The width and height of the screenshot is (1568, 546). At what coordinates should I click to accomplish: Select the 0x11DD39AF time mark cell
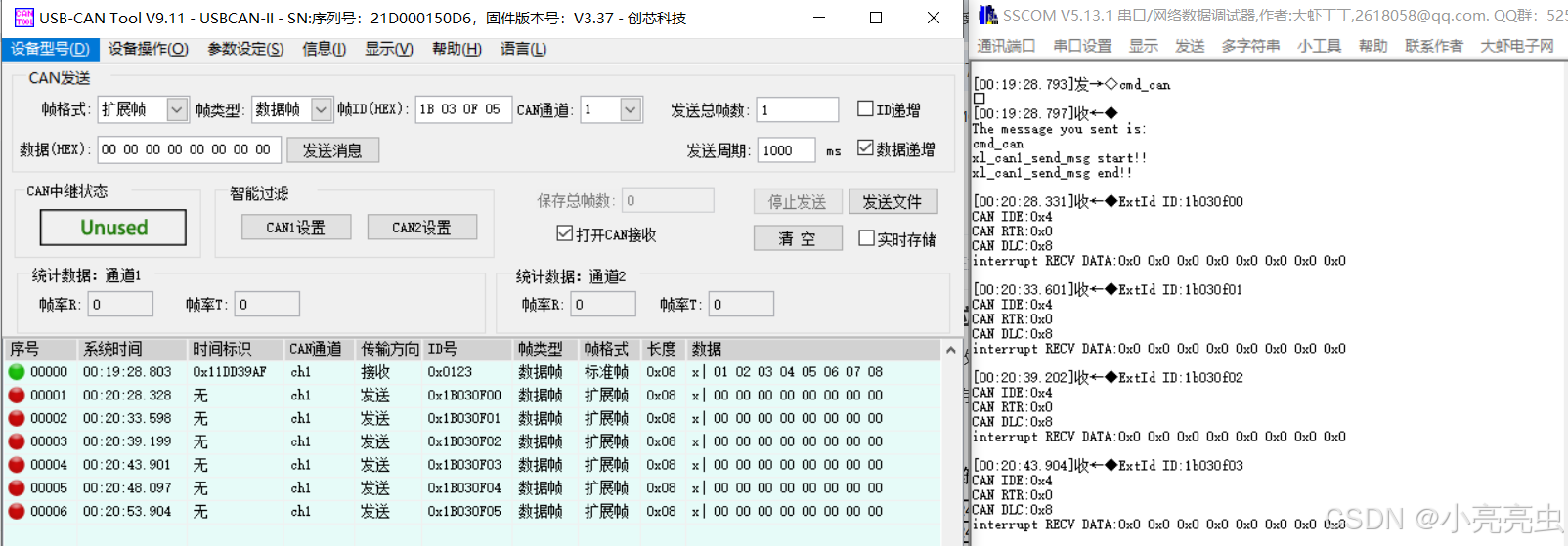coord(230,372)
